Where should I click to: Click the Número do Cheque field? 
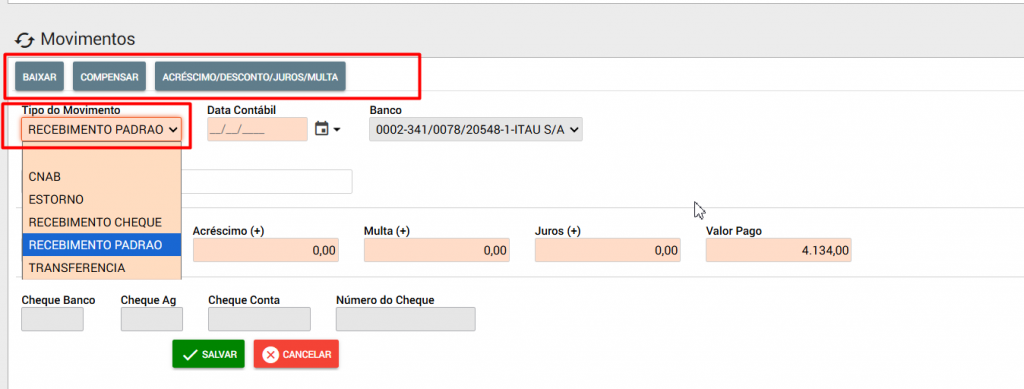pyautogui.click(x=406, y=319)
